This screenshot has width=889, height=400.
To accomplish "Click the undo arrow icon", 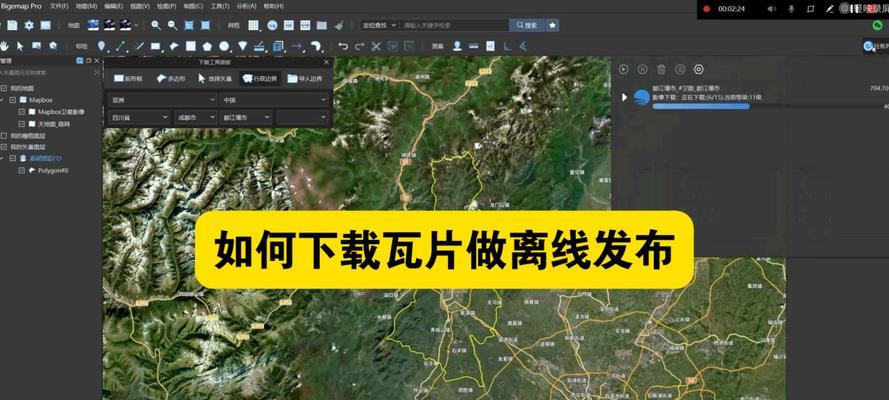I will pos(343,46).
